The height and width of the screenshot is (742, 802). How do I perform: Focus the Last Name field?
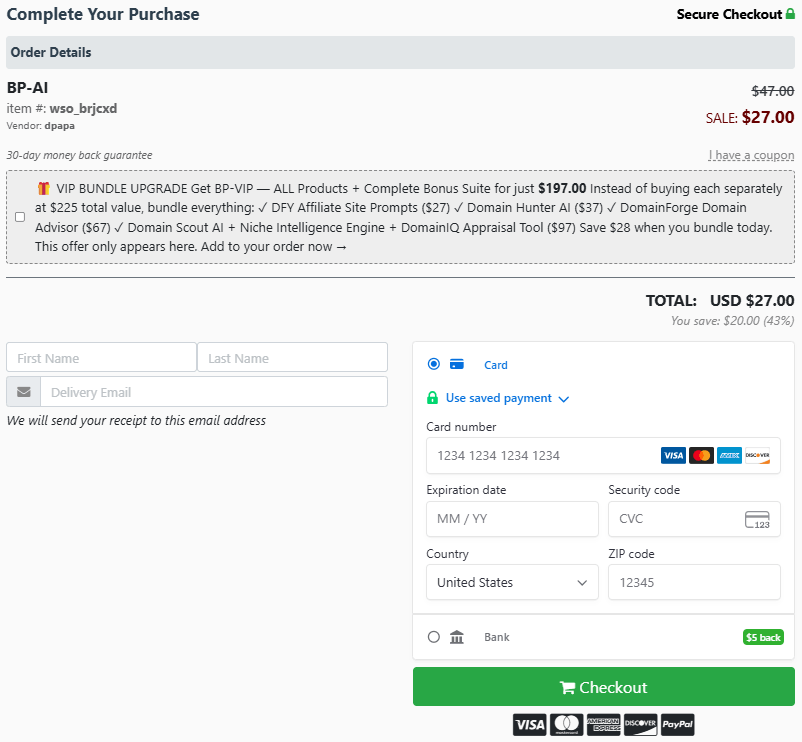coord(293,357)
